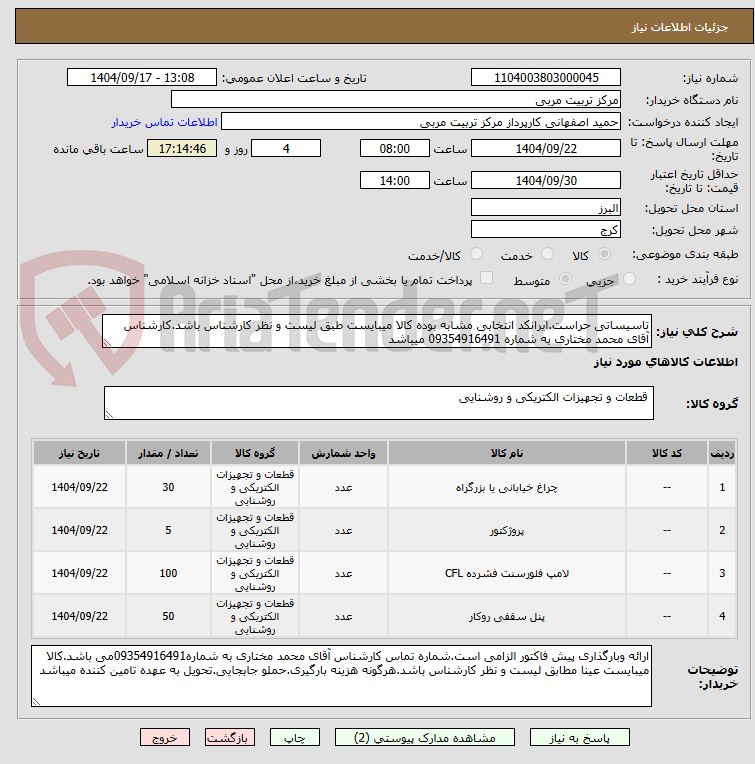Image resolution: width=755 pixels, height=764 pixels.
Task: Click the remaining days field showing 4
Action: coord(286,148)
